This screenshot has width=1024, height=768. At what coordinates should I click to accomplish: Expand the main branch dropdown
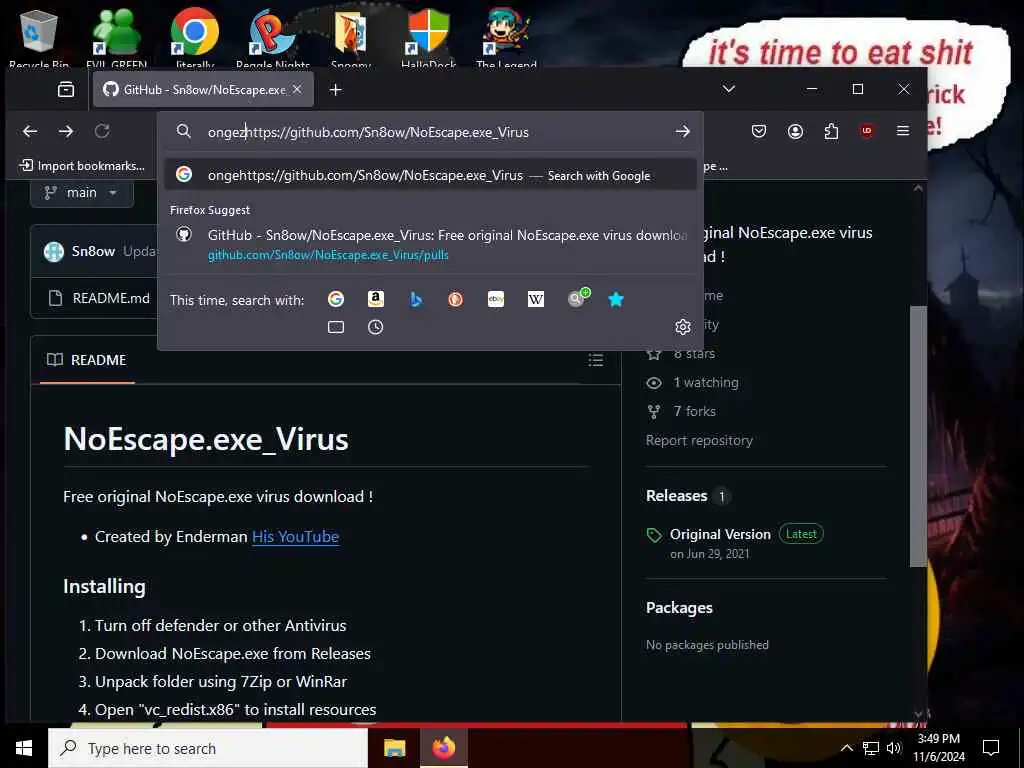(x=82, y=193)
